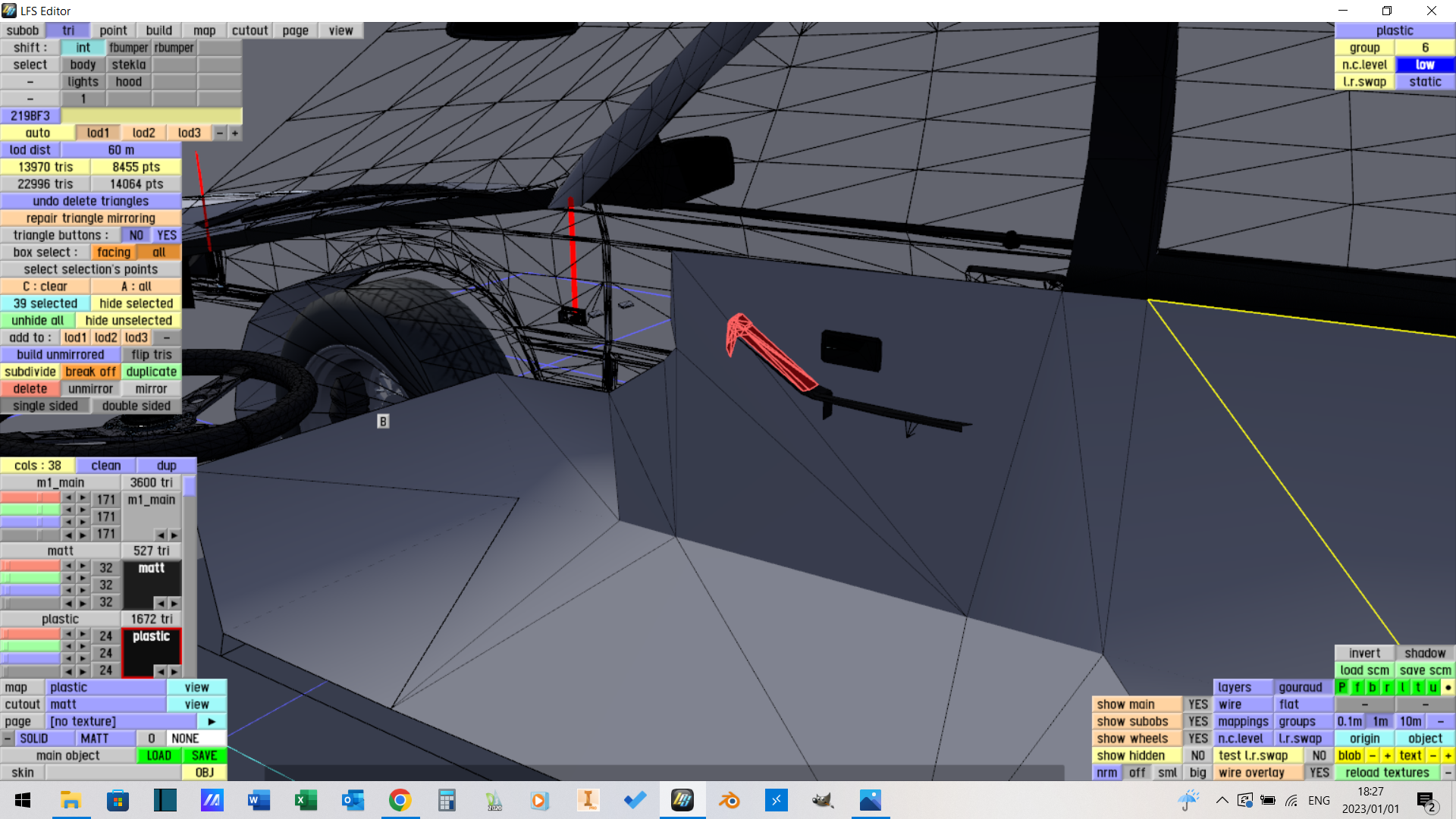Viewport: 1456px width, 819px height.
Task: Click the color list vertical scrollbar
Action: 190,487
